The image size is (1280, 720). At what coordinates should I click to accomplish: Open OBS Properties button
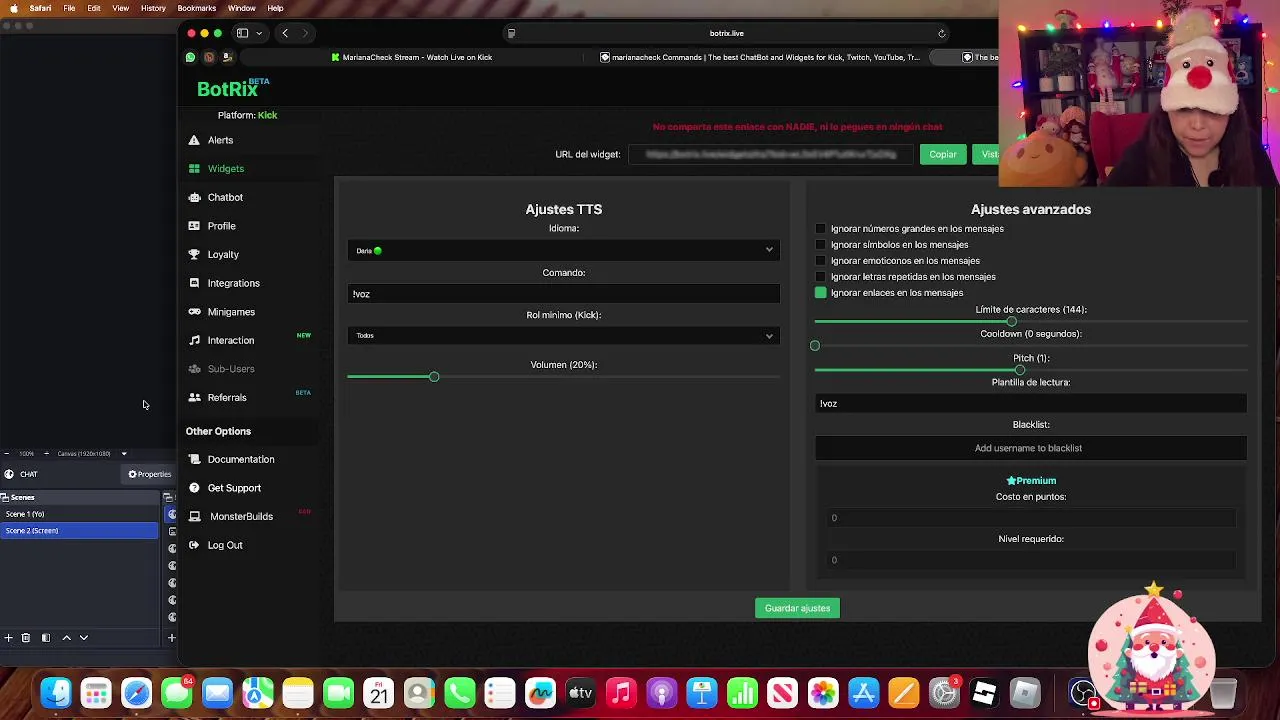pos(150,474)
